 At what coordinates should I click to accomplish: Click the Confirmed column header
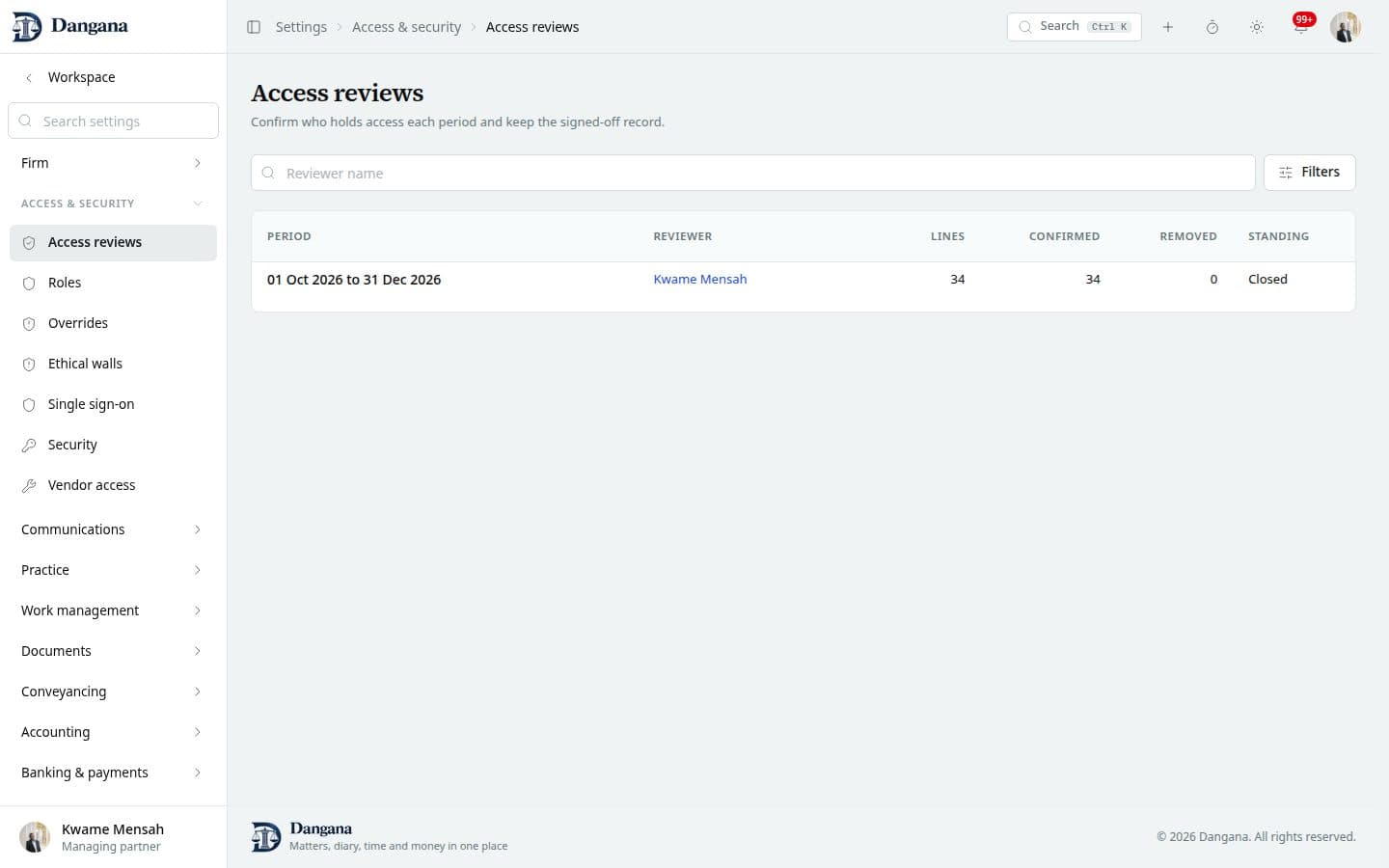pyautogui.click(x=1064, y=236)
